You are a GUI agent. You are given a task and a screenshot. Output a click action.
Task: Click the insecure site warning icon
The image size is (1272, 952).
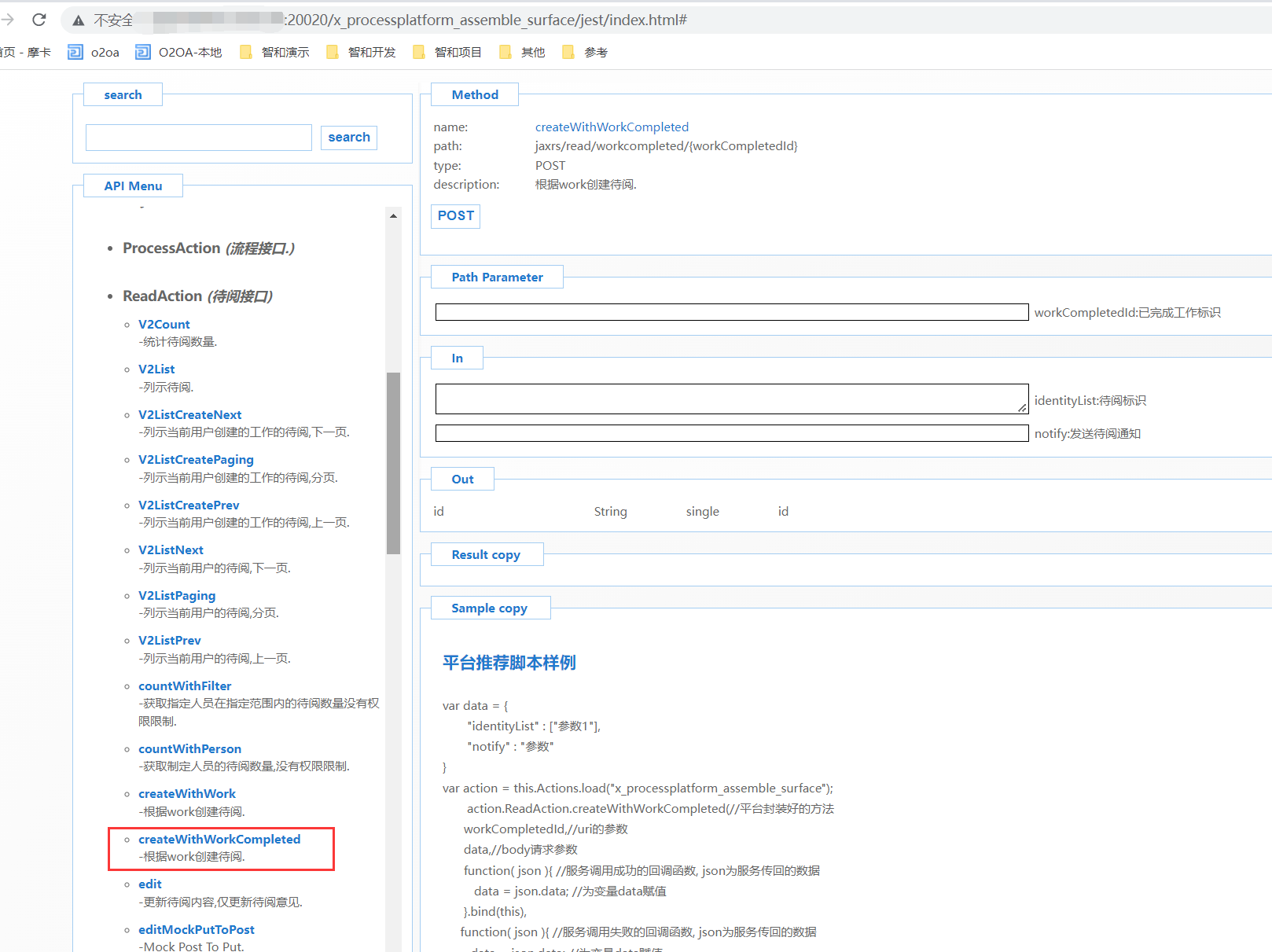[x=79, y=20]
